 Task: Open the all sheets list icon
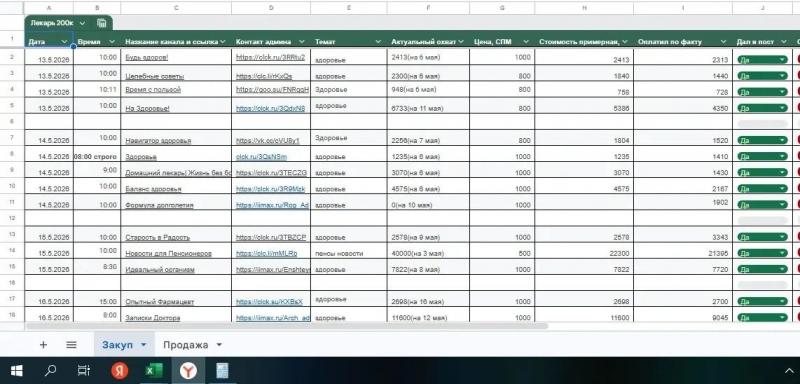click(x=71, y=345)
